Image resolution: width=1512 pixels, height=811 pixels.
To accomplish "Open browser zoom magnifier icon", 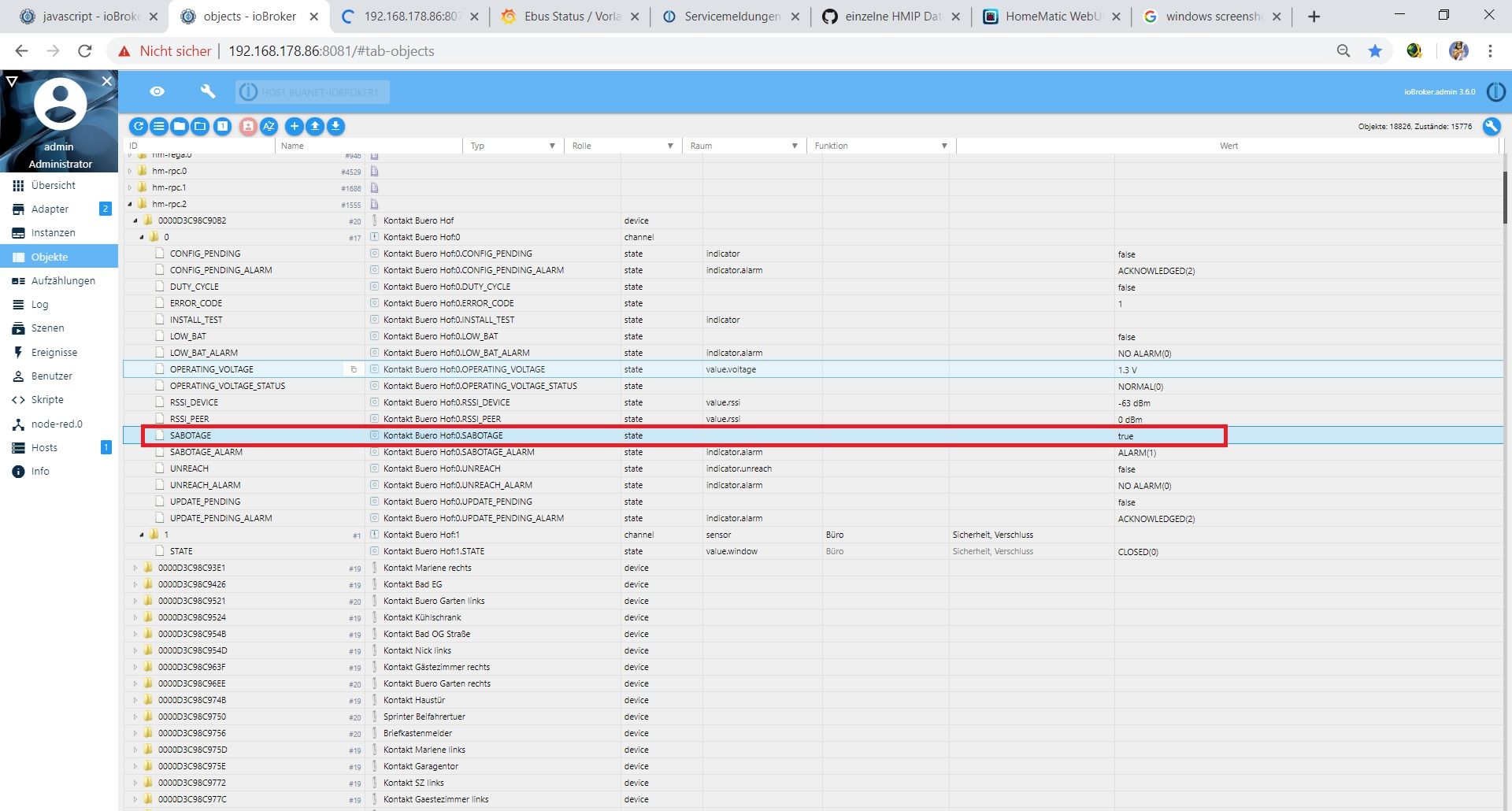I will coord(1343,51).
